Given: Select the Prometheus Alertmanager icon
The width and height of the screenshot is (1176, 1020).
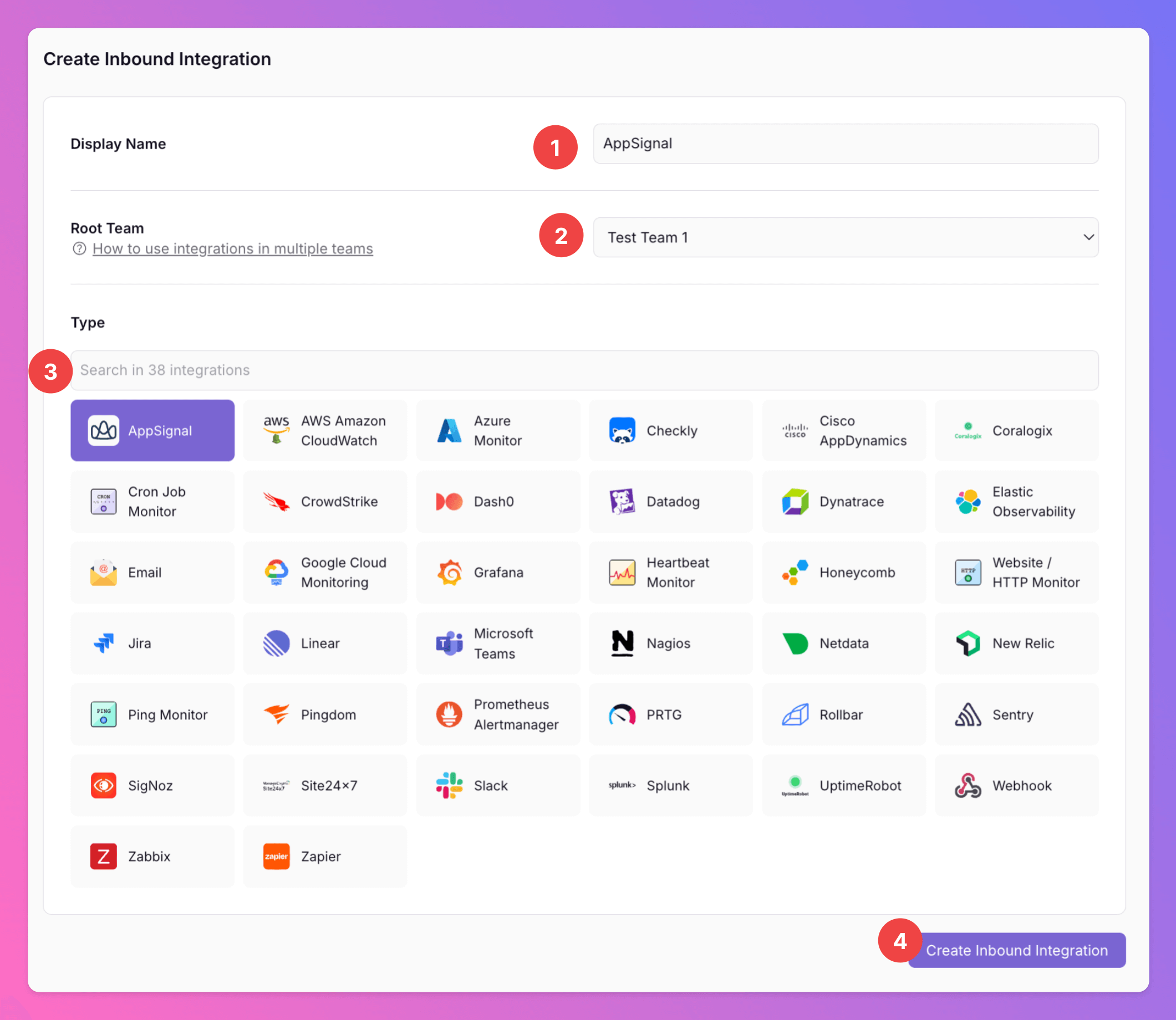Looking at the screenshot, I should [x=449, y=715].
